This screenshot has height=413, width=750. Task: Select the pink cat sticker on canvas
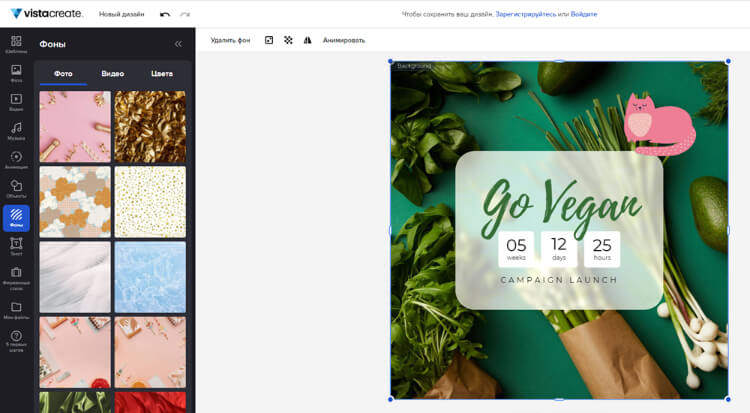[x=660, y=124]
